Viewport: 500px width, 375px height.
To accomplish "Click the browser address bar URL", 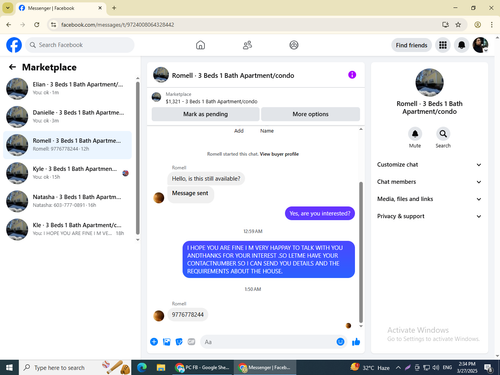I will pos(117,25).
